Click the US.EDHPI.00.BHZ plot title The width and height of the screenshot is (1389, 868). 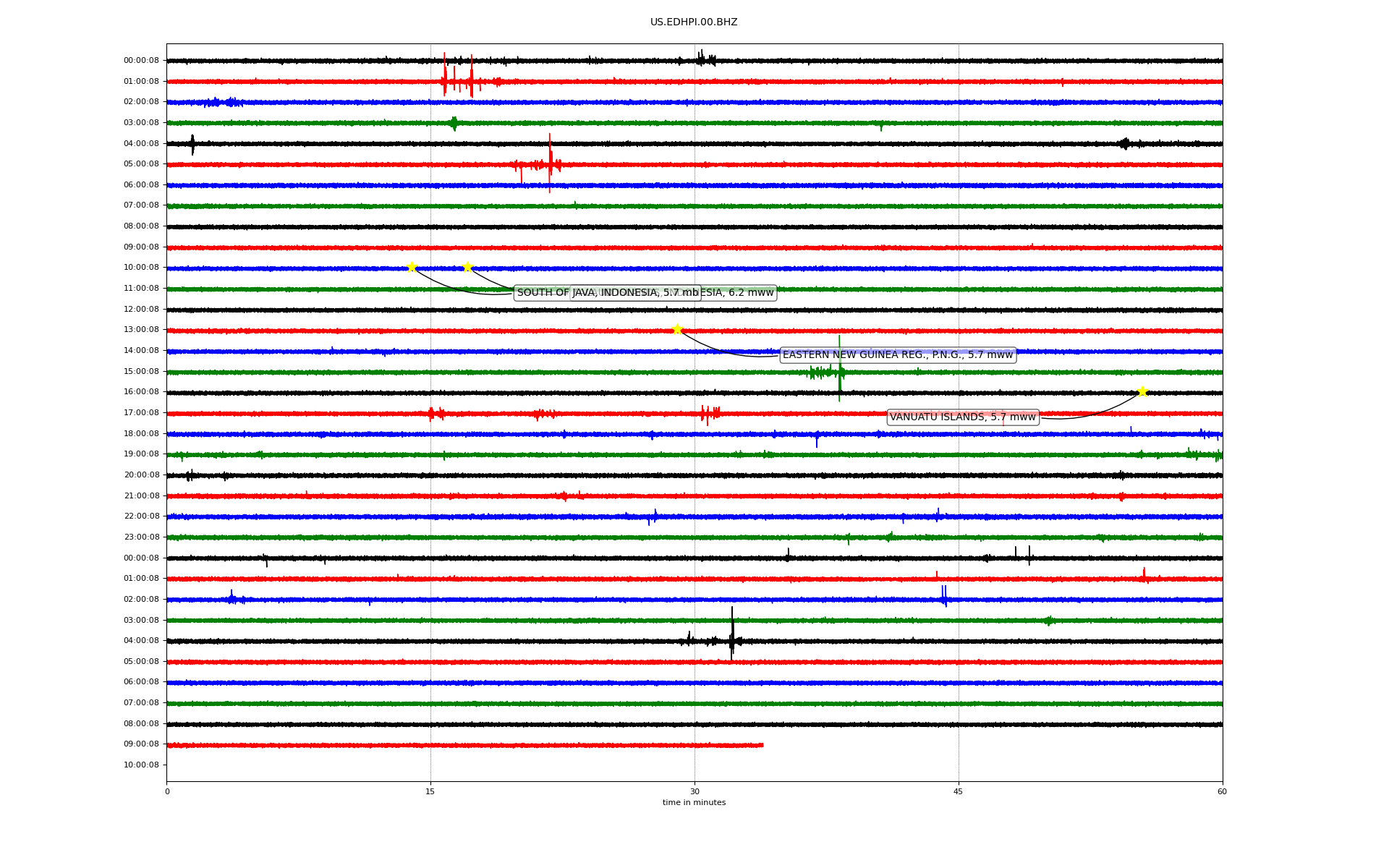pos(694,22)
